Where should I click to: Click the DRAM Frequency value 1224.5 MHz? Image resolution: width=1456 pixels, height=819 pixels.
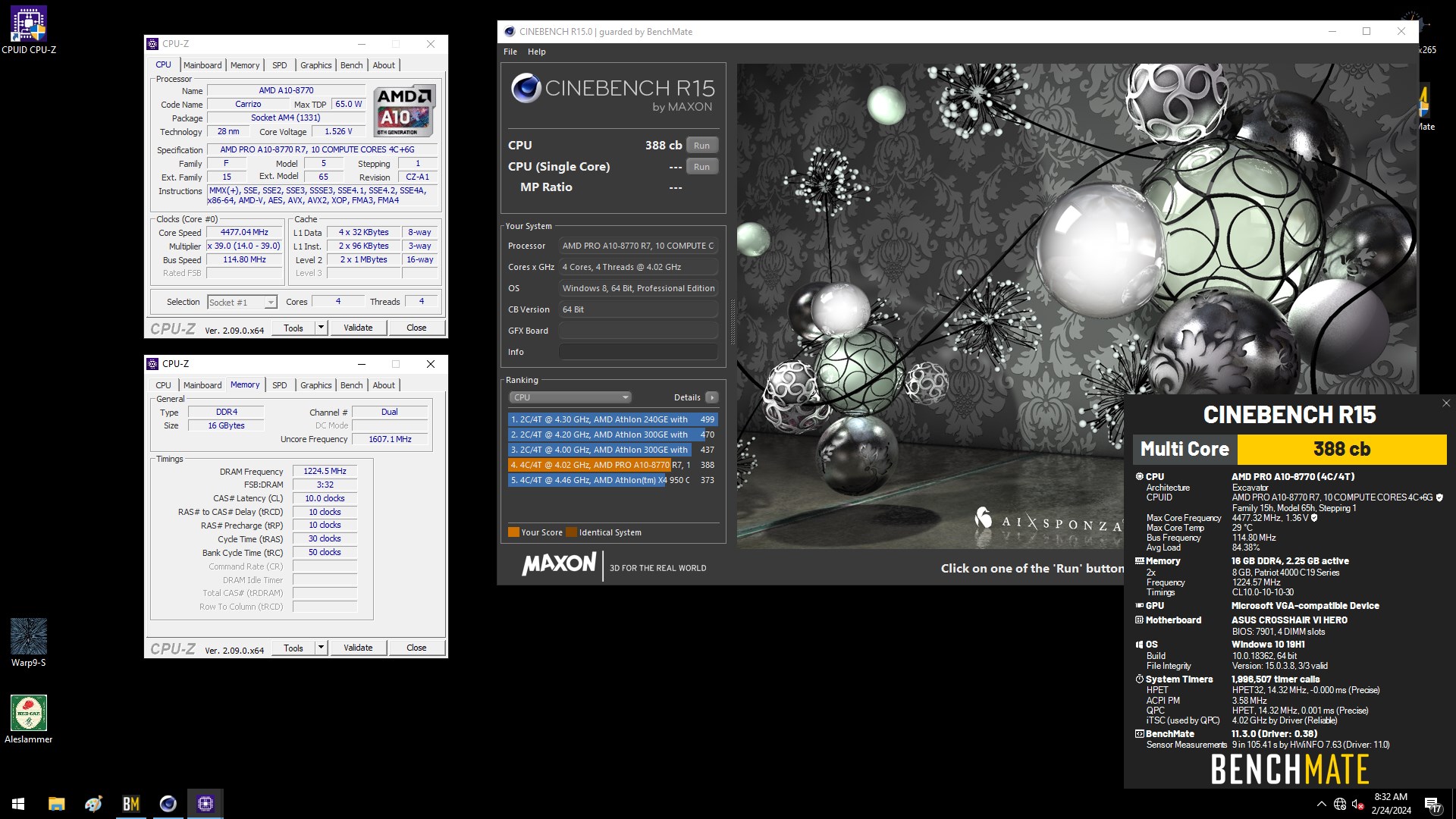325,472
